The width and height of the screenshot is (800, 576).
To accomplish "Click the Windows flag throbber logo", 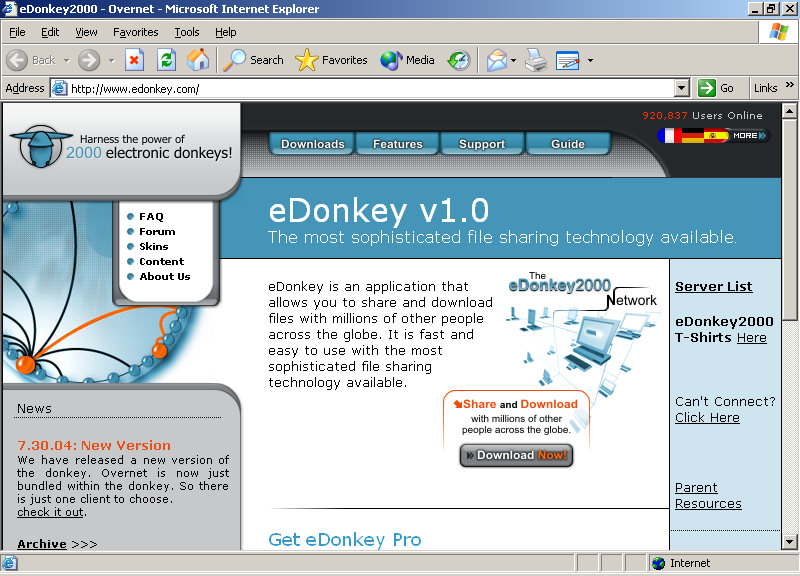I will pyautogui.click(x=779, y=32).
